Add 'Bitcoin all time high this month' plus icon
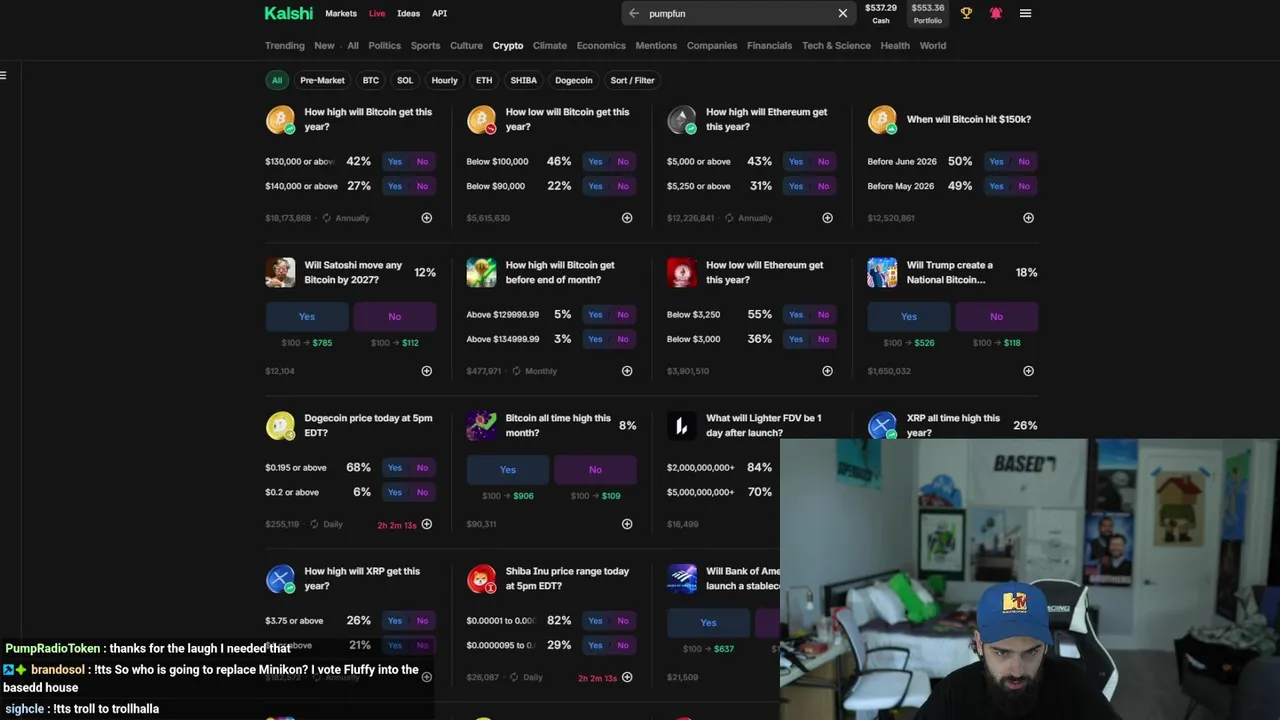 point(627,524)
